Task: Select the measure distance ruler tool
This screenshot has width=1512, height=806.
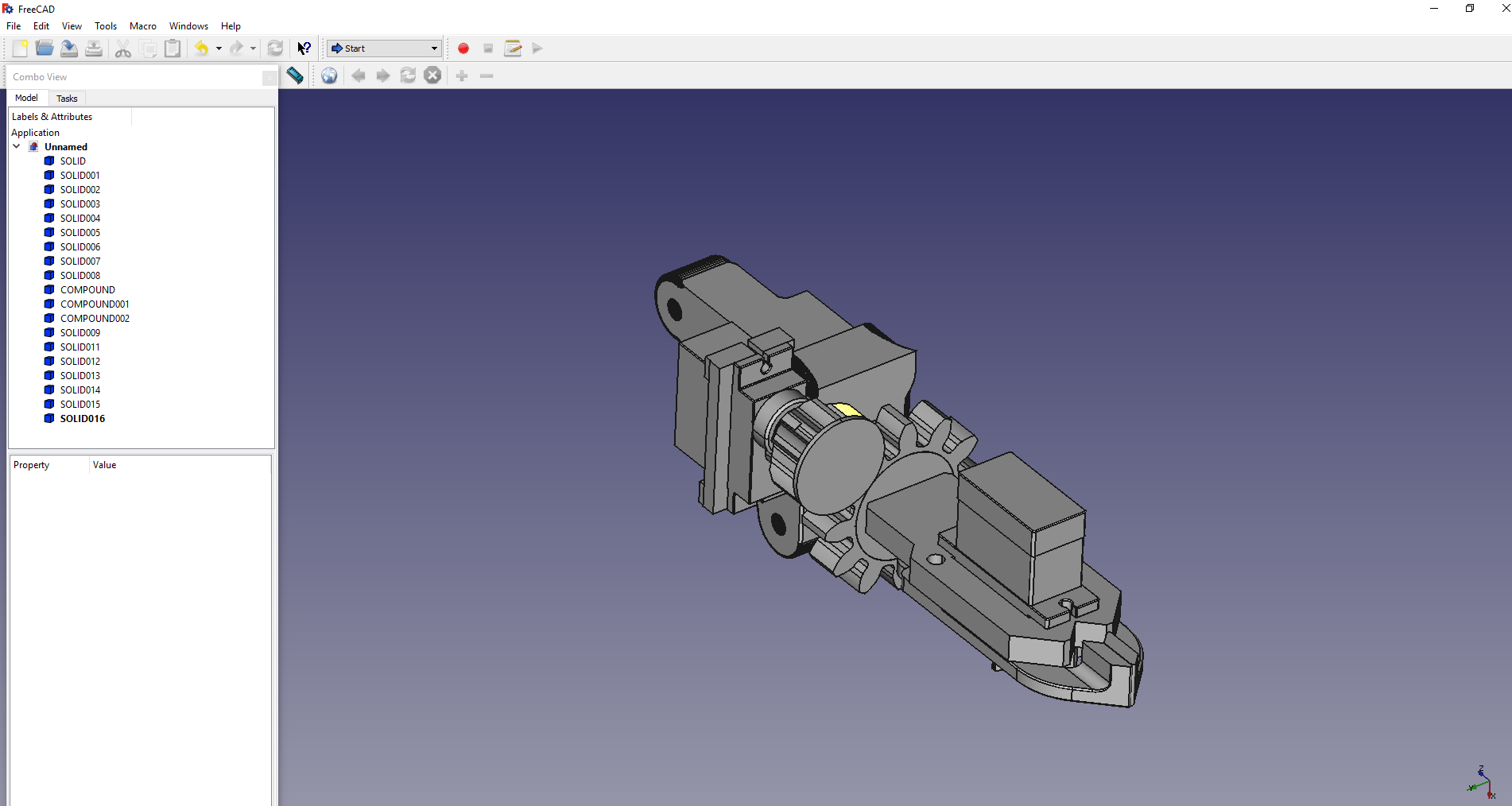Action: [295, 76]
